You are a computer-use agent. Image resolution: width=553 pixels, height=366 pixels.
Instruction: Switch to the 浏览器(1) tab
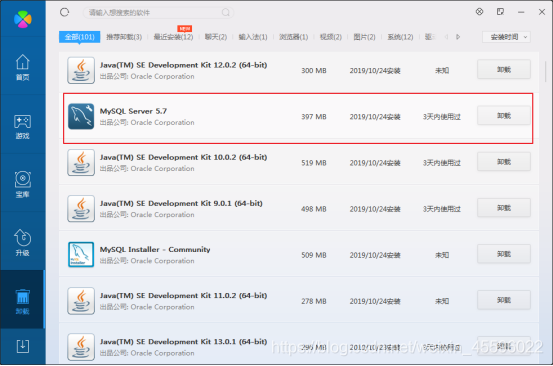pos(293,37)
